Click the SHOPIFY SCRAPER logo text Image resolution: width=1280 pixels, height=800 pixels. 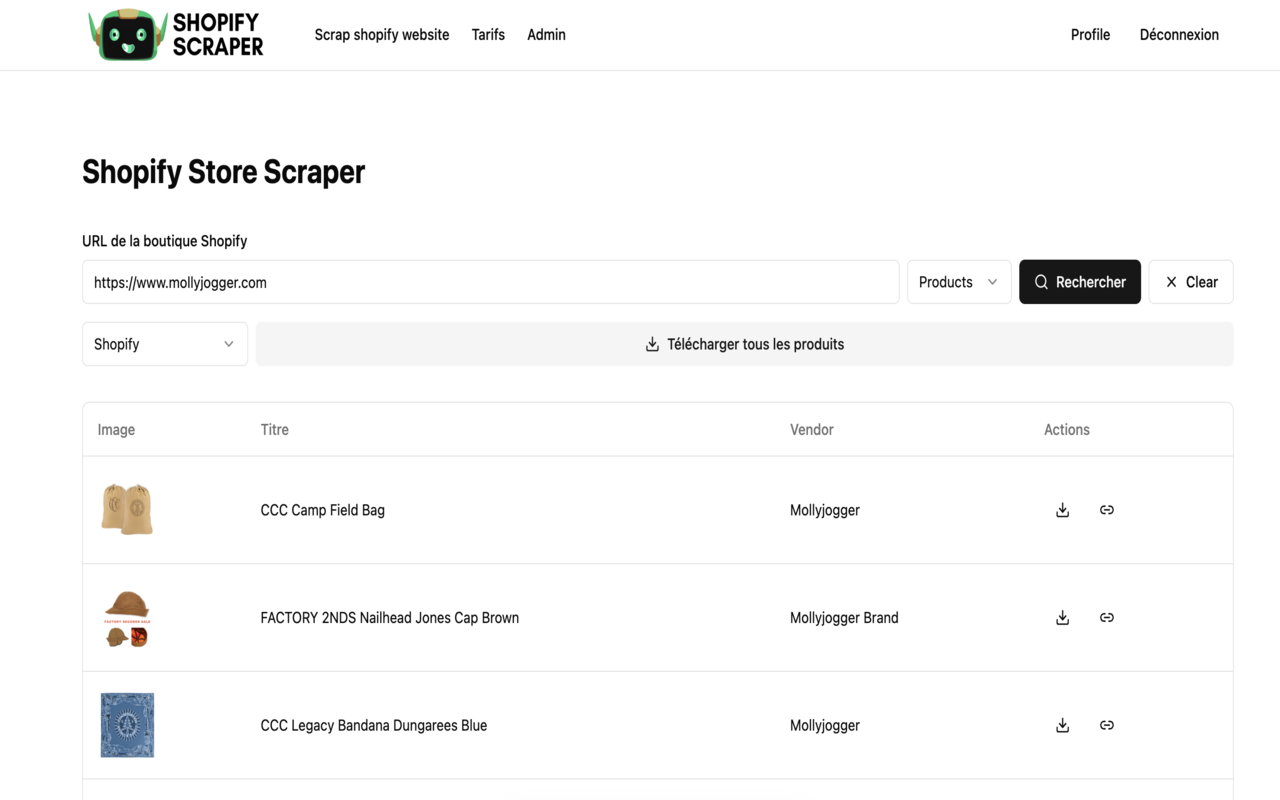click(218, 35)
